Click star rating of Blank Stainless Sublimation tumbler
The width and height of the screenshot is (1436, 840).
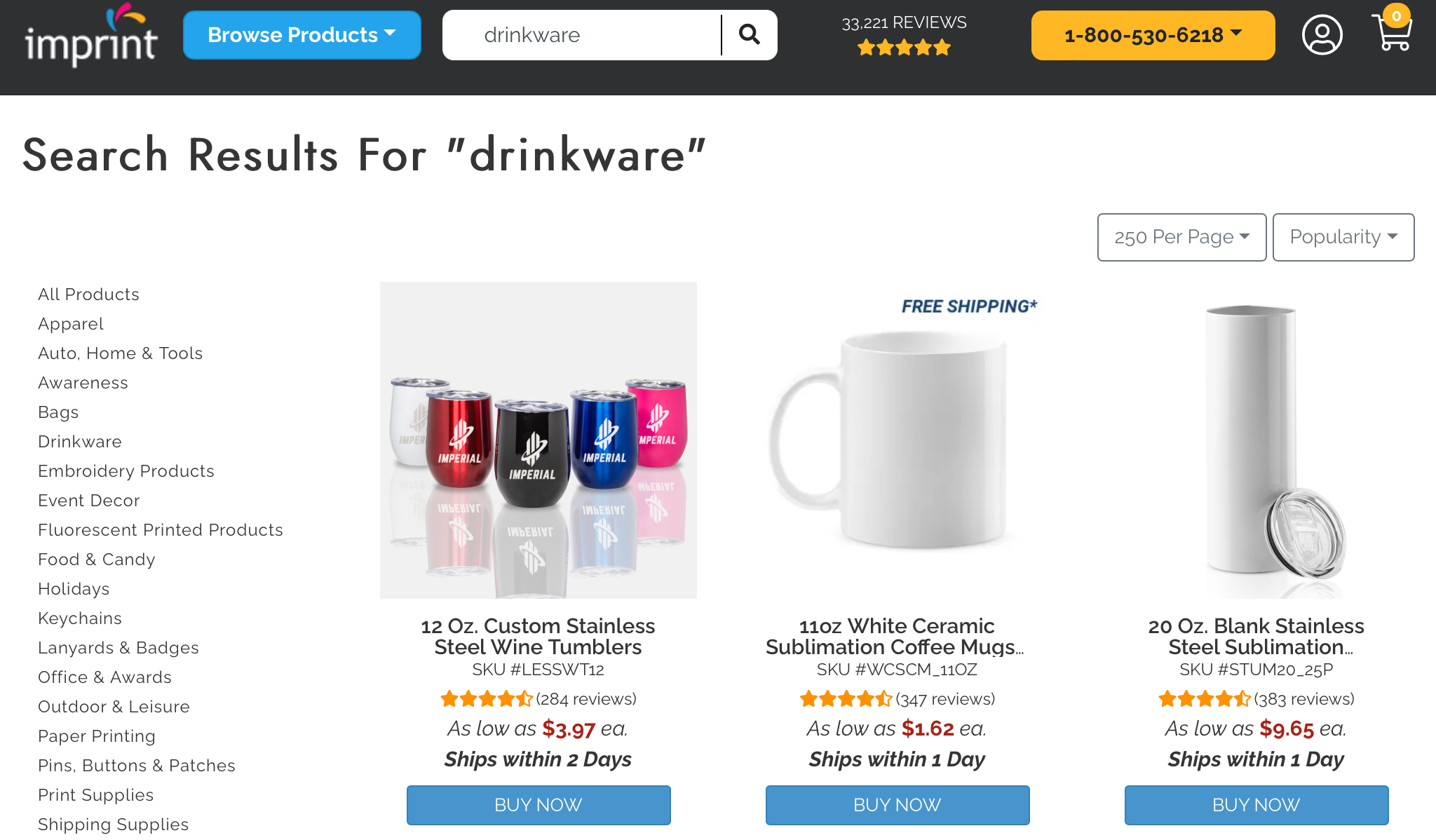pos(1205,699)
